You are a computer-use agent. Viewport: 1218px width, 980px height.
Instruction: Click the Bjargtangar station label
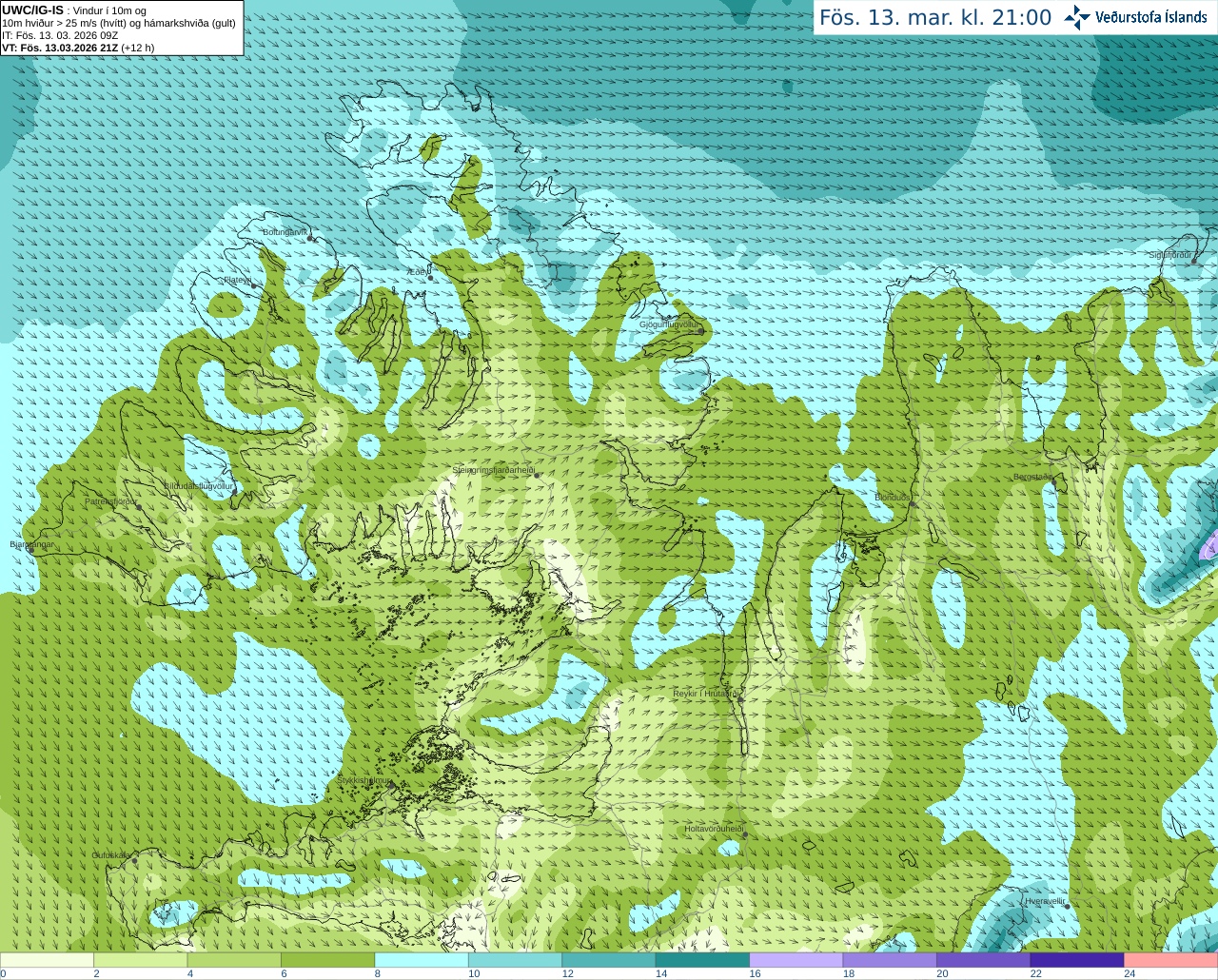point(31,544)
